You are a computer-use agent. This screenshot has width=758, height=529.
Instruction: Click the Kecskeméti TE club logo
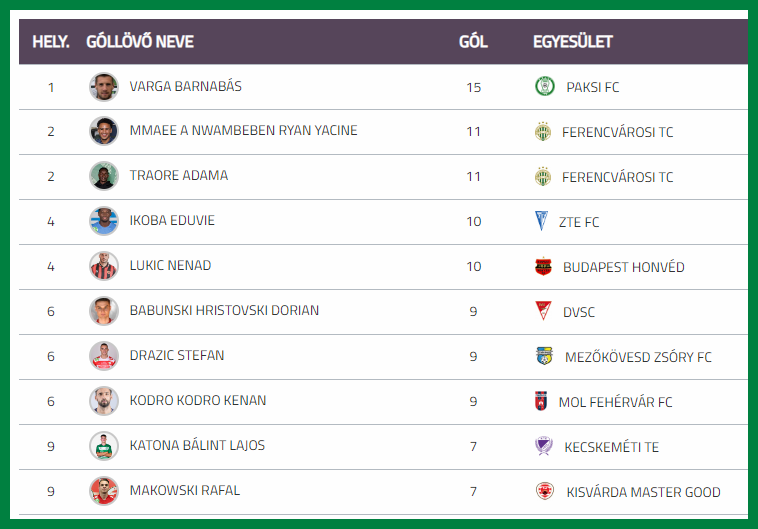pos(544,446)
